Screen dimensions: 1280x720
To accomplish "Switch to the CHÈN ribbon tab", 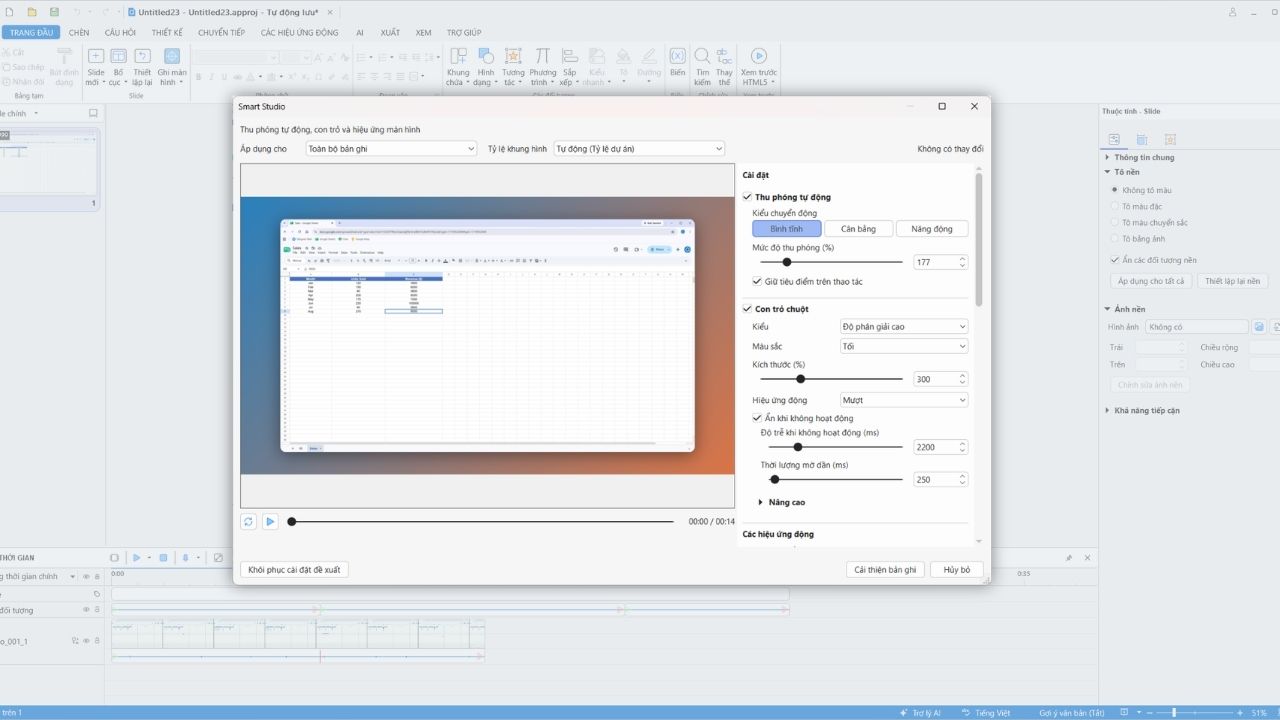I will 79,32.
